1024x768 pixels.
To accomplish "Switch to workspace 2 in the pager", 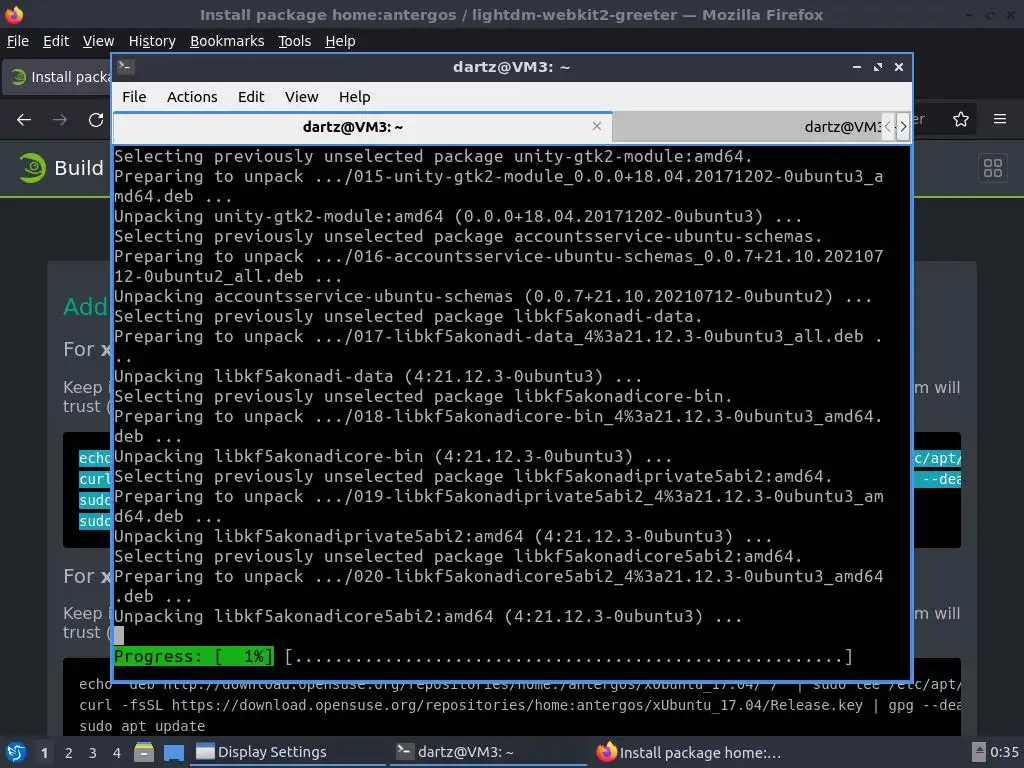I will [69, 753].
